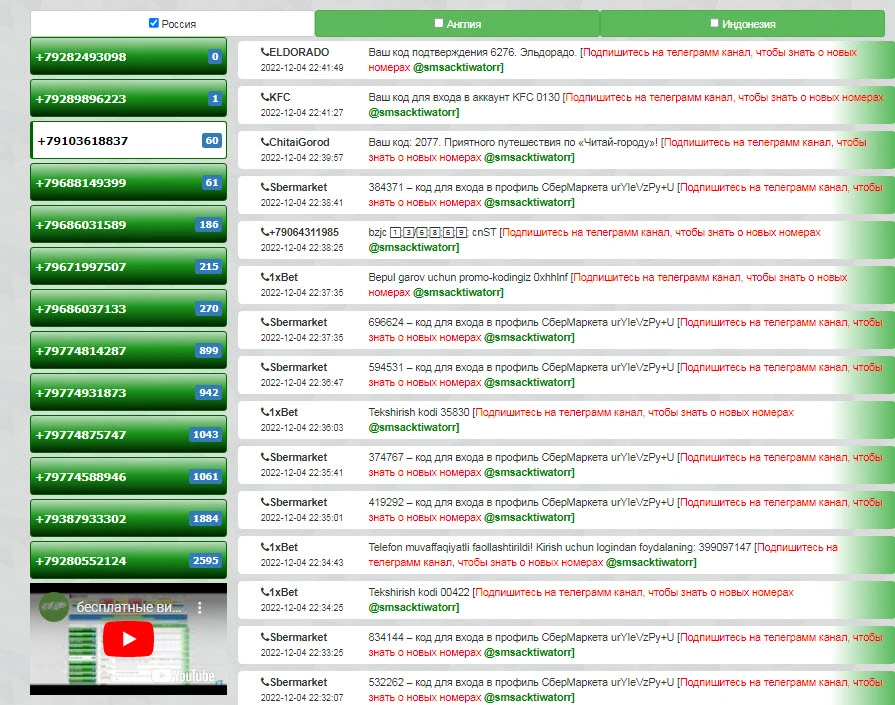
Task: Select number +79282493098
Action: tap(128, 57)
